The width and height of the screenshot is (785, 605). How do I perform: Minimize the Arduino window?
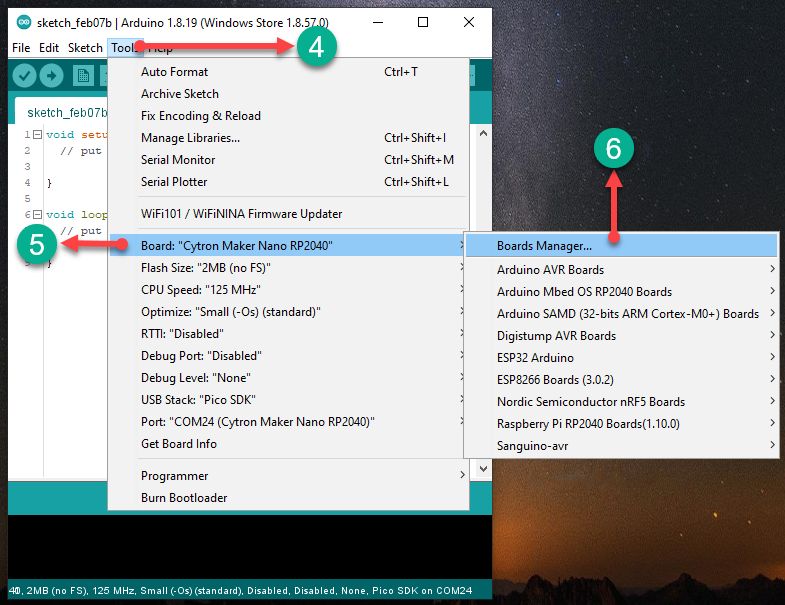tap(378, 23)
